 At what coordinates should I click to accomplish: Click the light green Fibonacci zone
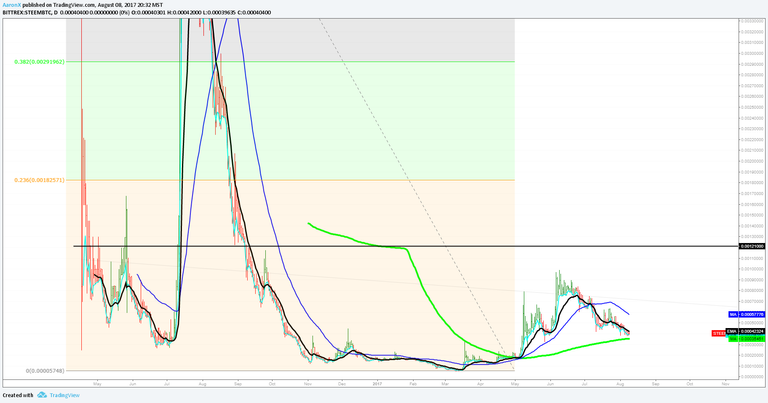pyautogui.click(x=290, y=120)
